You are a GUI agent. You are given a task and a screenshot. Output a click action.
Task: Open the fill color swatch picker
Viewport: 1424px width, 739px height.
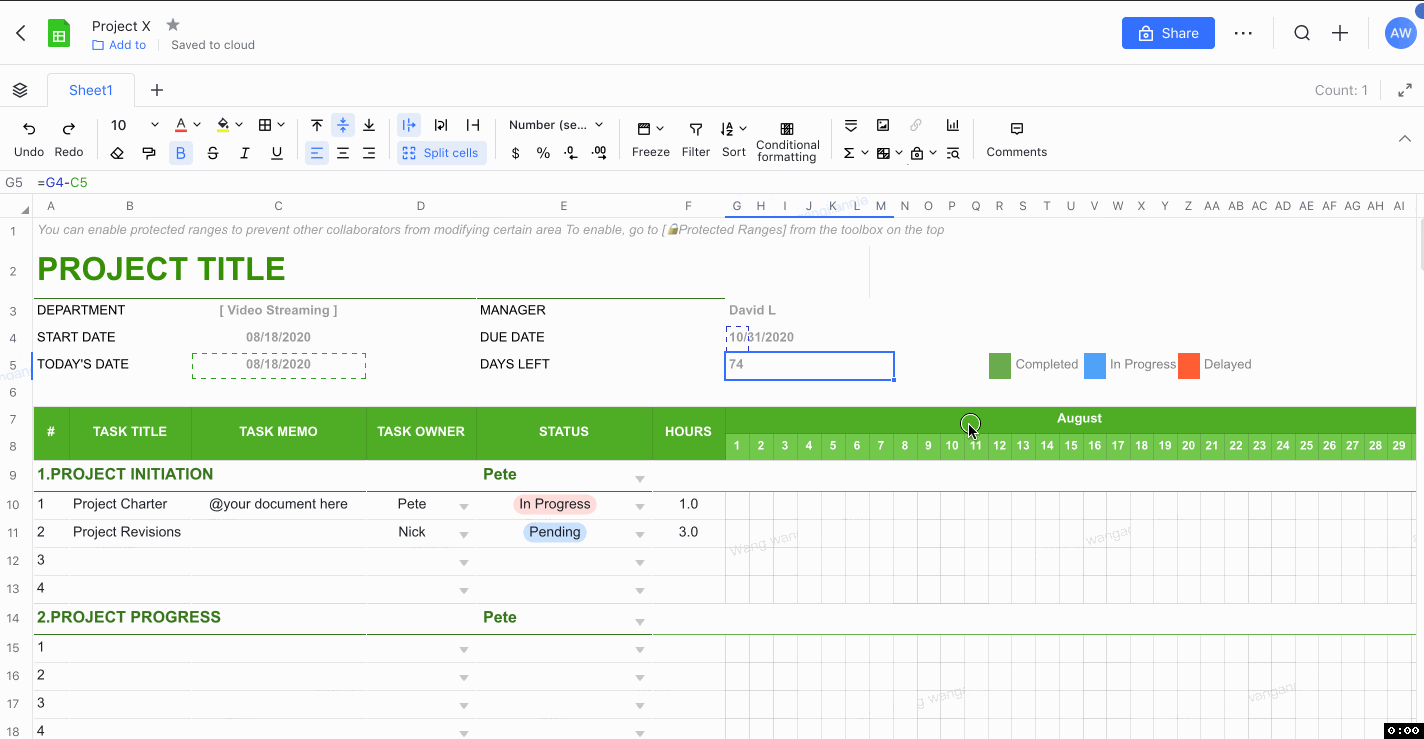[x=225, y=125]
